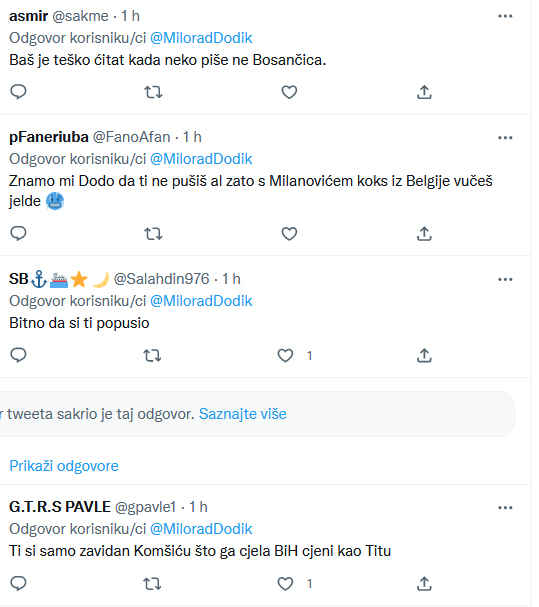This screenshot has width=539, height=607.
Task: Retweet the Salahdin976 reply
Action: point(152,355)
